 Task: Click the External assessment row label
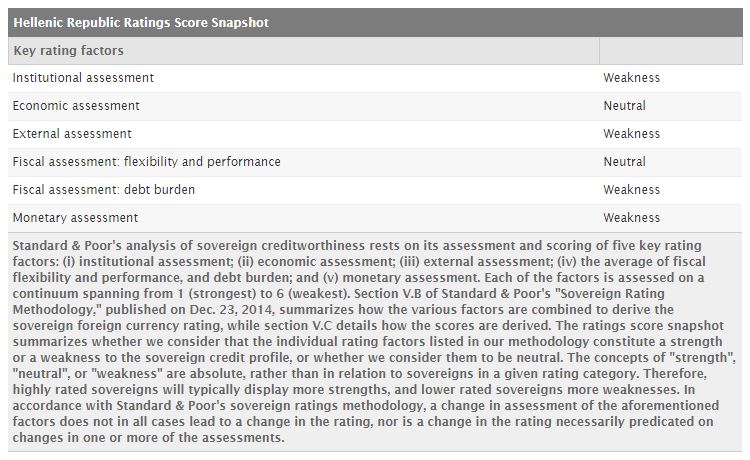72,134
